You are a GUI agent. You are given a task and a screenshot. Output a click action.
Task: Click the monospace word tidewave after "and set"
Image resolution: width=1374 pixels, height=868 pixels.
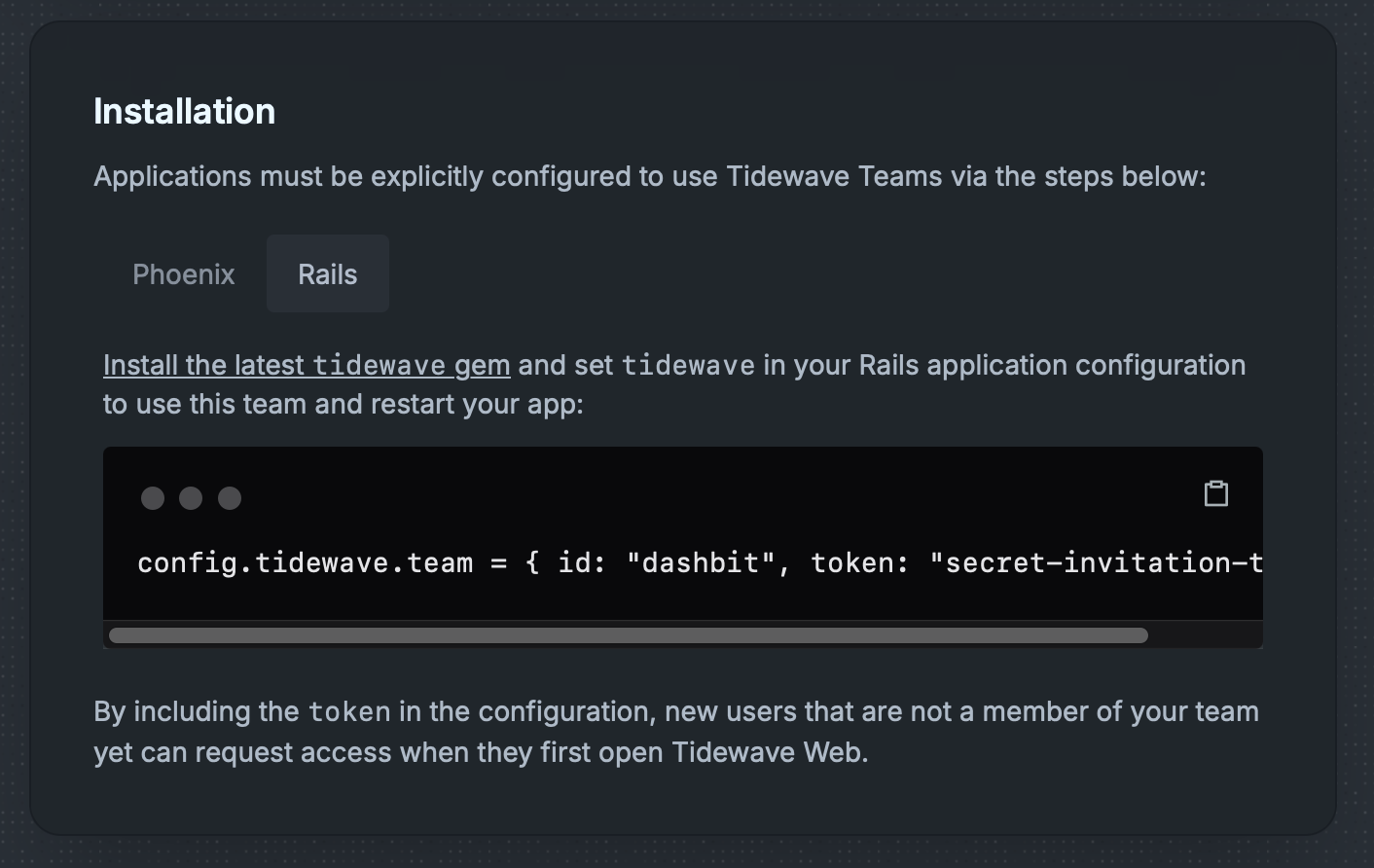[688, 366]
